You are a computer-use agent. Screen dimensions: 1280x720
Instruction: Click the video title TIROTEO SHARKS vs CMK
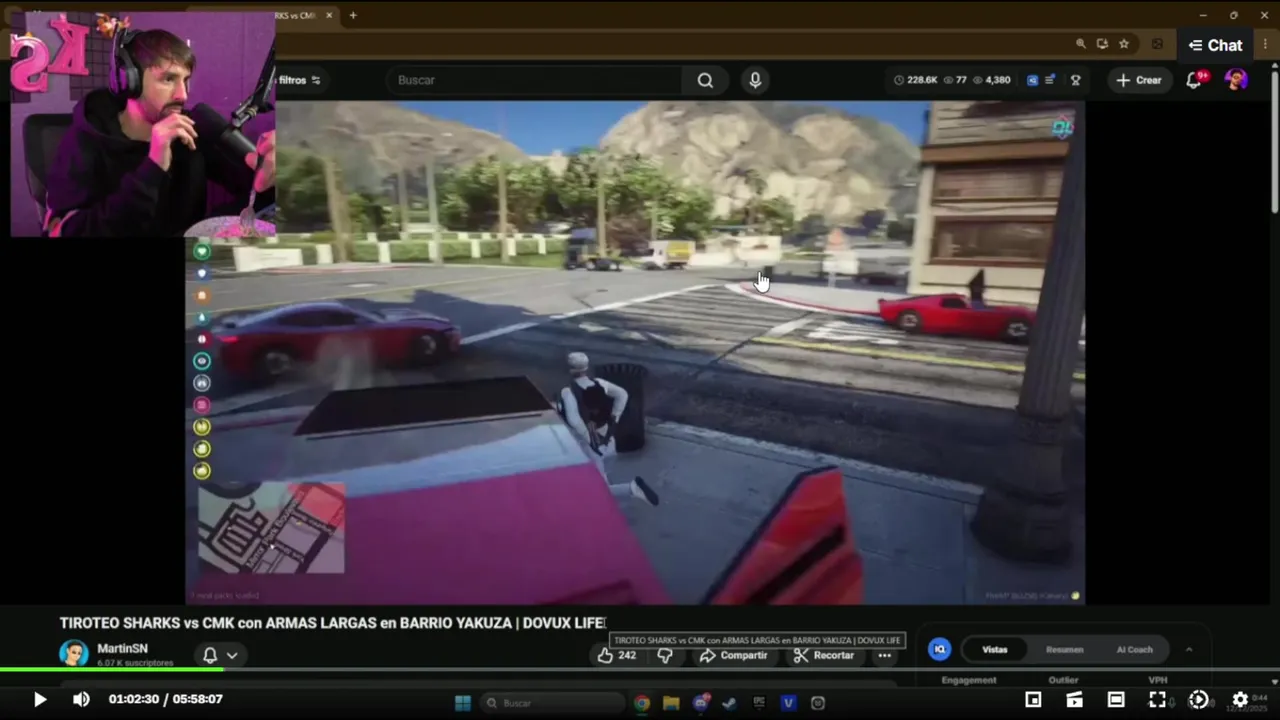click(332, 623)
